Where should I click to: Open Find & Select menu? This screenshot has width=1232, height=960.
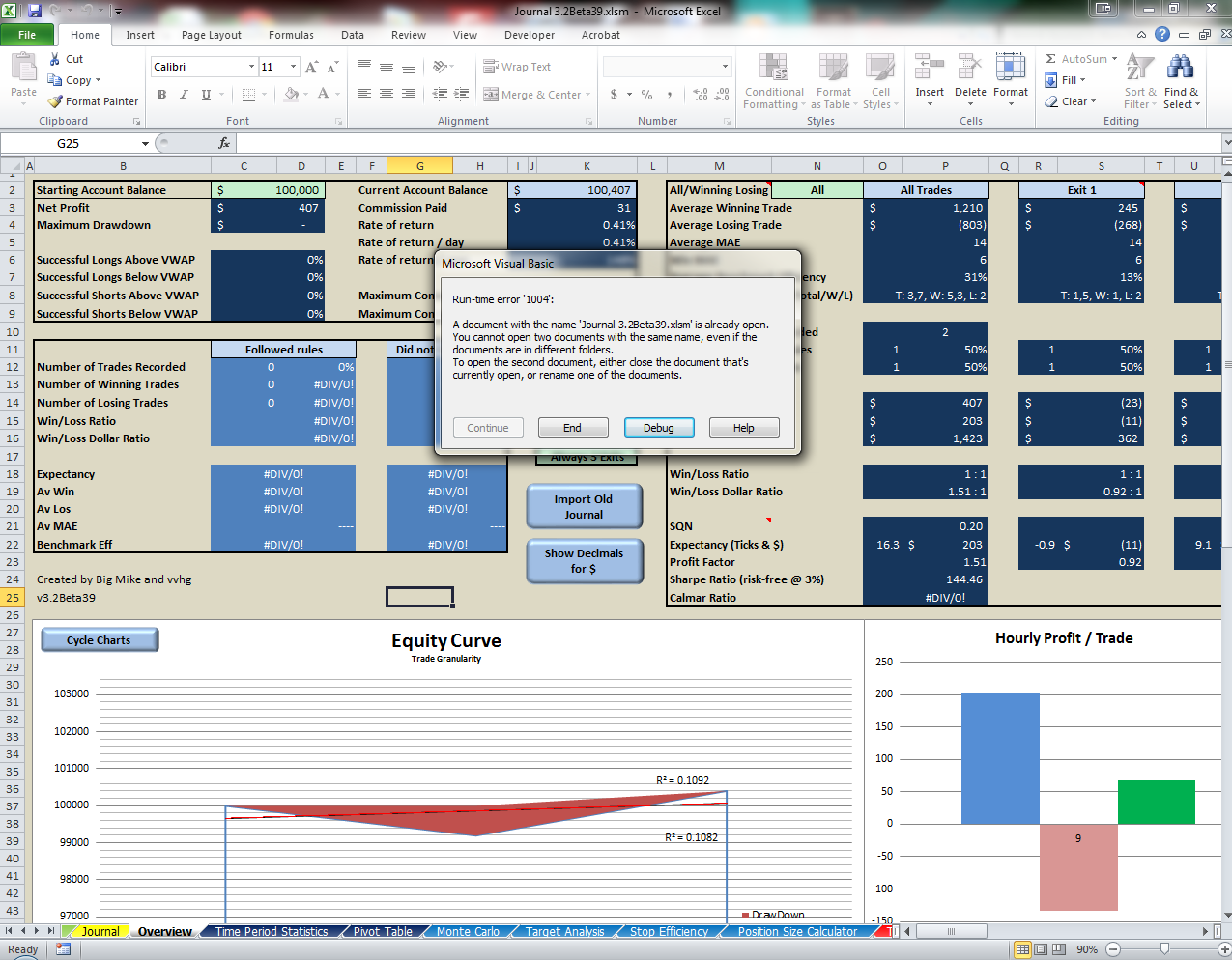(x=1181, y=82)
